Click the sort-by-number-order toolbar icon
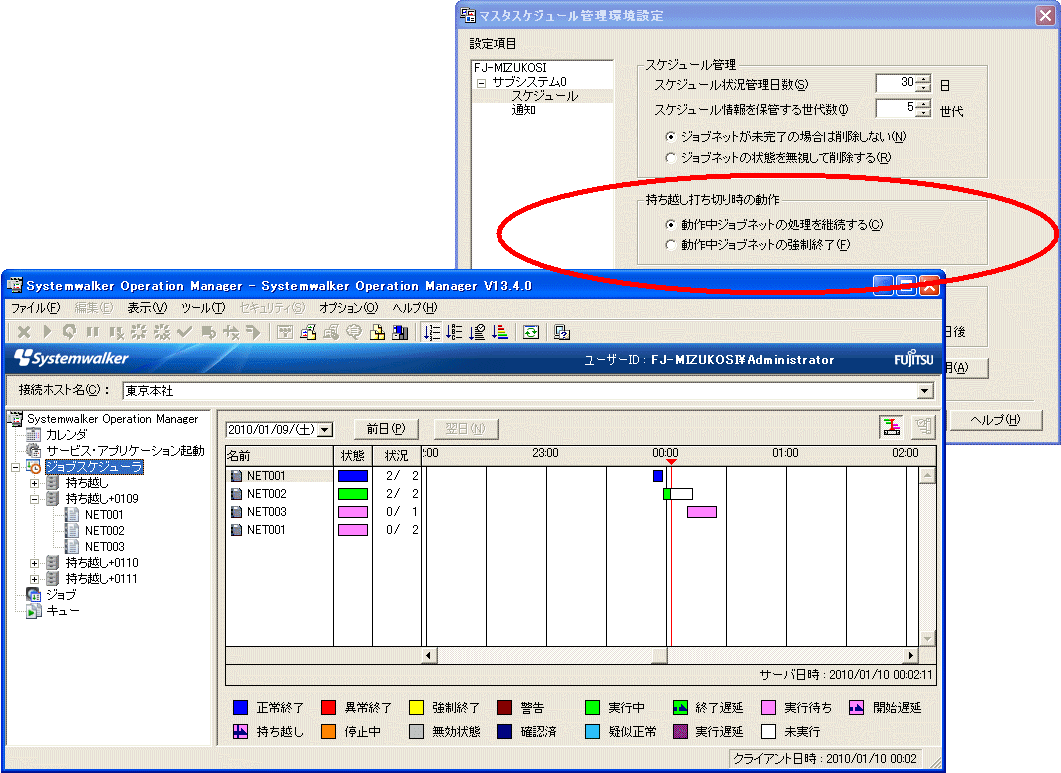The image size is (1061, 773). (x=432, y=332)
